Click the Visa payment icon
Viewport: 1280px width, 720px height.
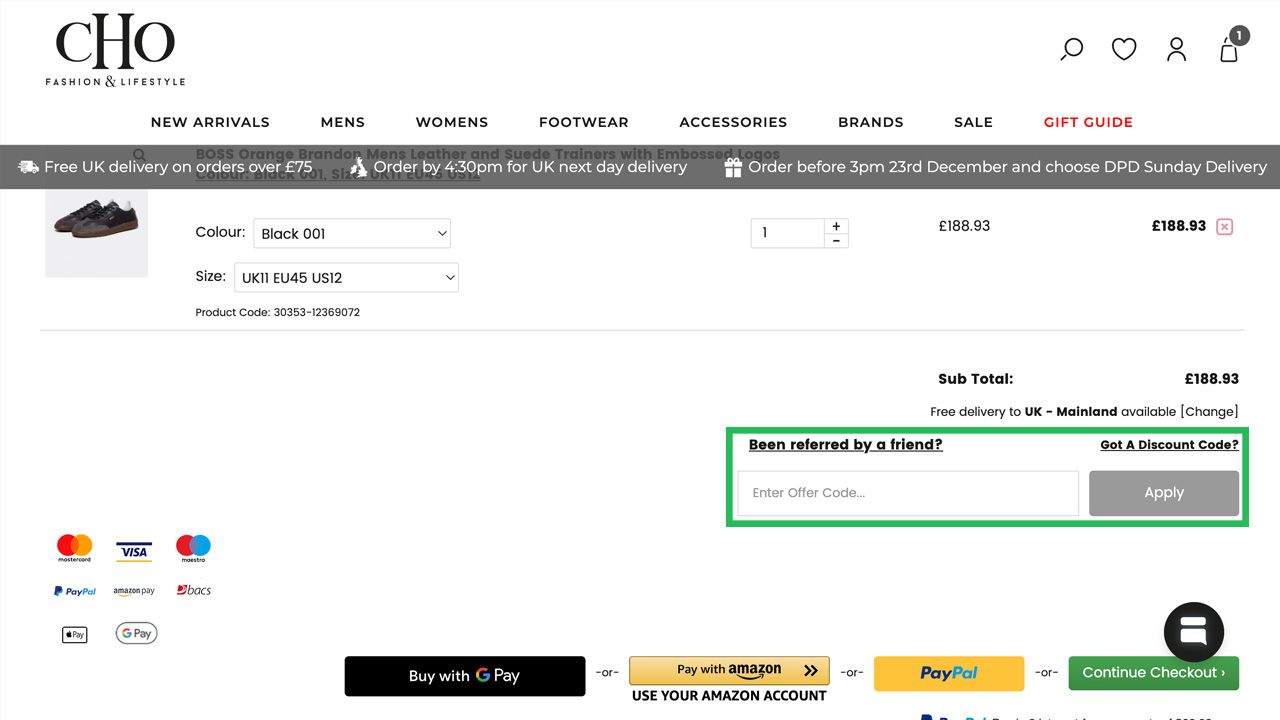click(133, 551)
